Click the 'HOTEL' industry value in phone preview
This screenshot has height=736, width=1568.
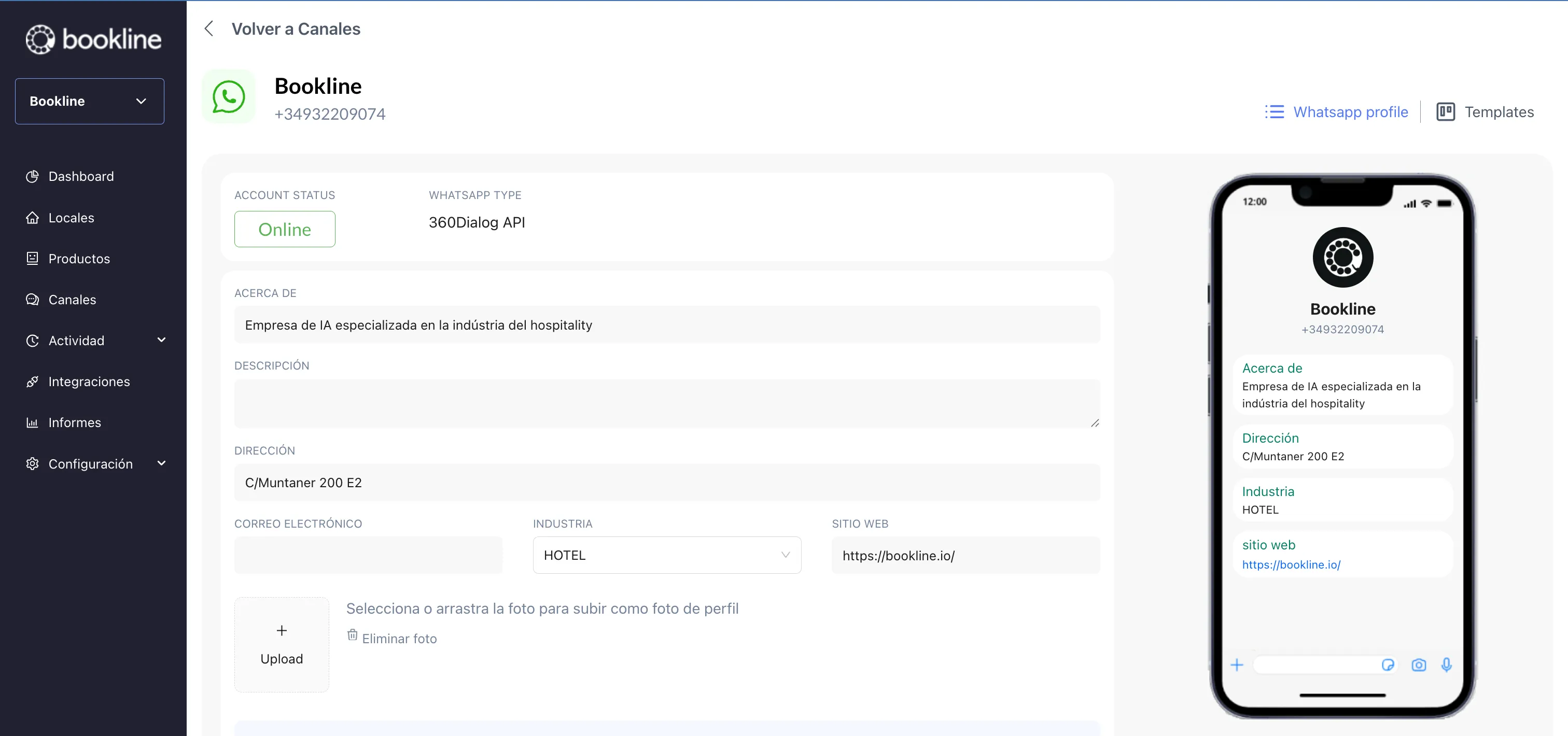point(1260,509)
